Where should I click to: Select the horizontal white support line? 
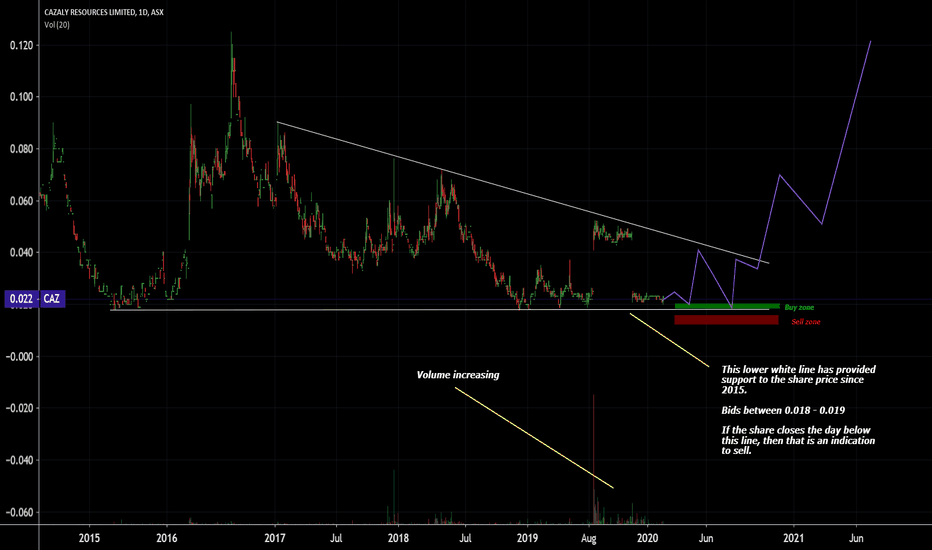[x=440, y=309]
